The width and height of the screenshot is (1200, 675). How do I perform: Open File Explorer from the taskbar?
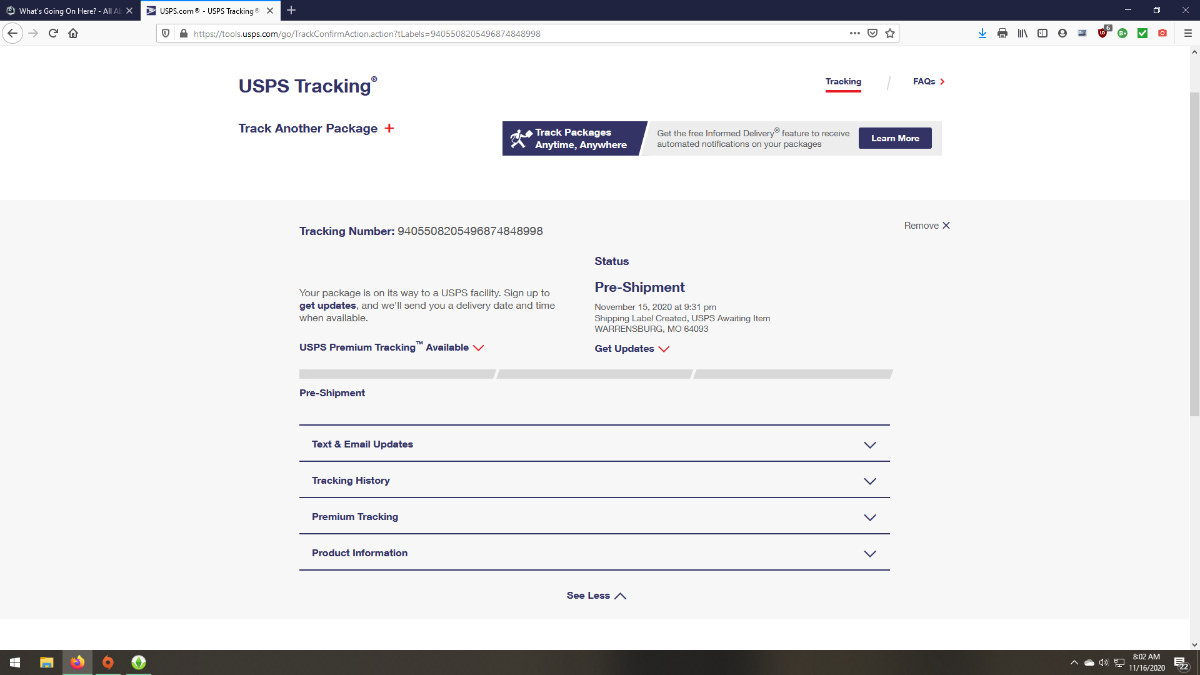(46, 662)
